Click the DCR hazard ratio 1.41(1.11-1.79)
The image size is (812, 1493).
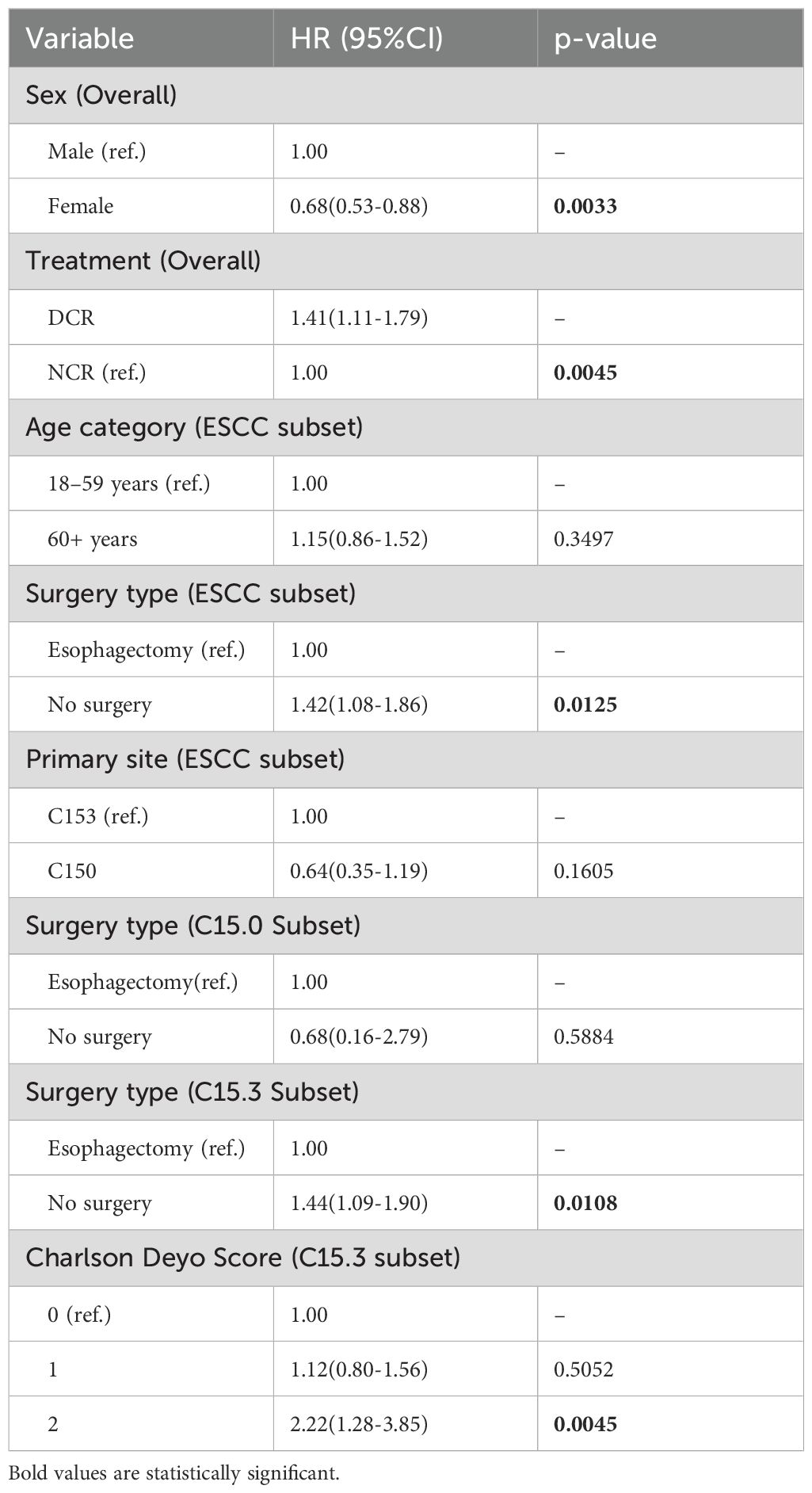coord(359,318)
